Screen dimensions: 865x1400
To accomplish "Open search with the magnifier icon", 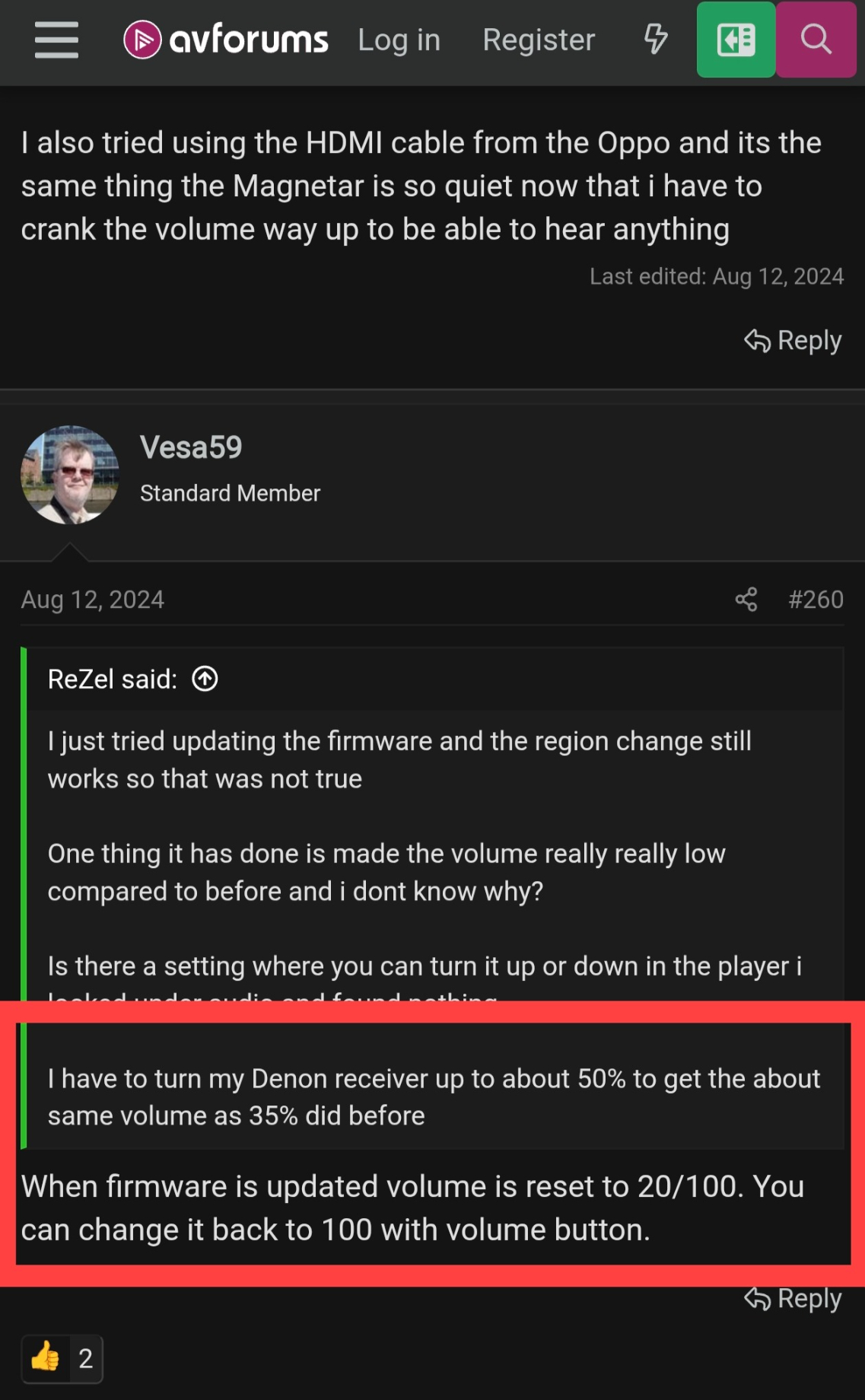I will pos(816,40).
